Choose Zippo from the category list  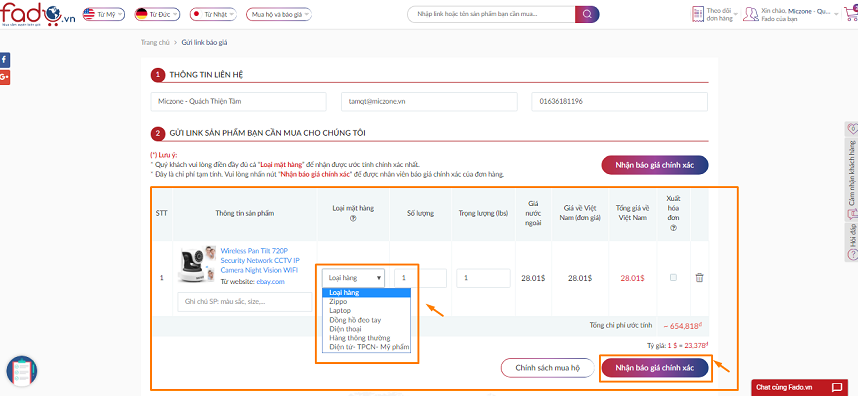click(366, 301)
